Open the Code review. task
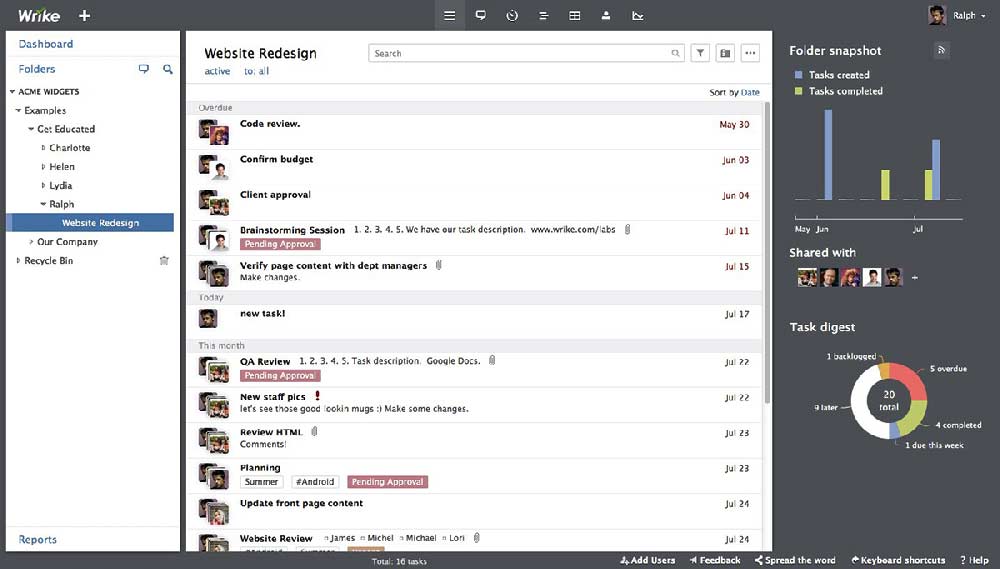 tap(270, 124)
